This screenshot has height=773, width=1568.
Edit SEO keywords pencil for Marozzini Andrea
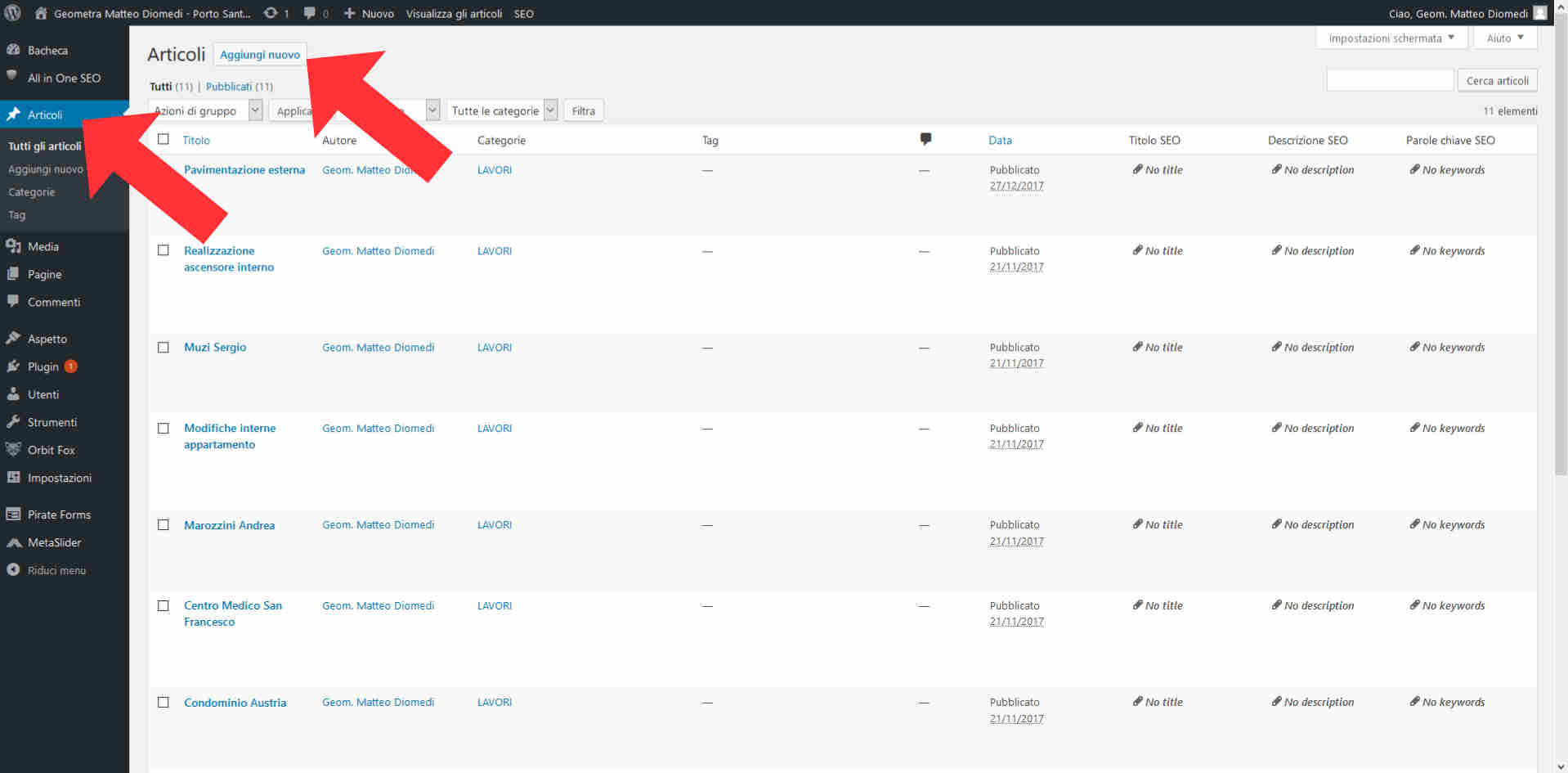coord(1414,524)
